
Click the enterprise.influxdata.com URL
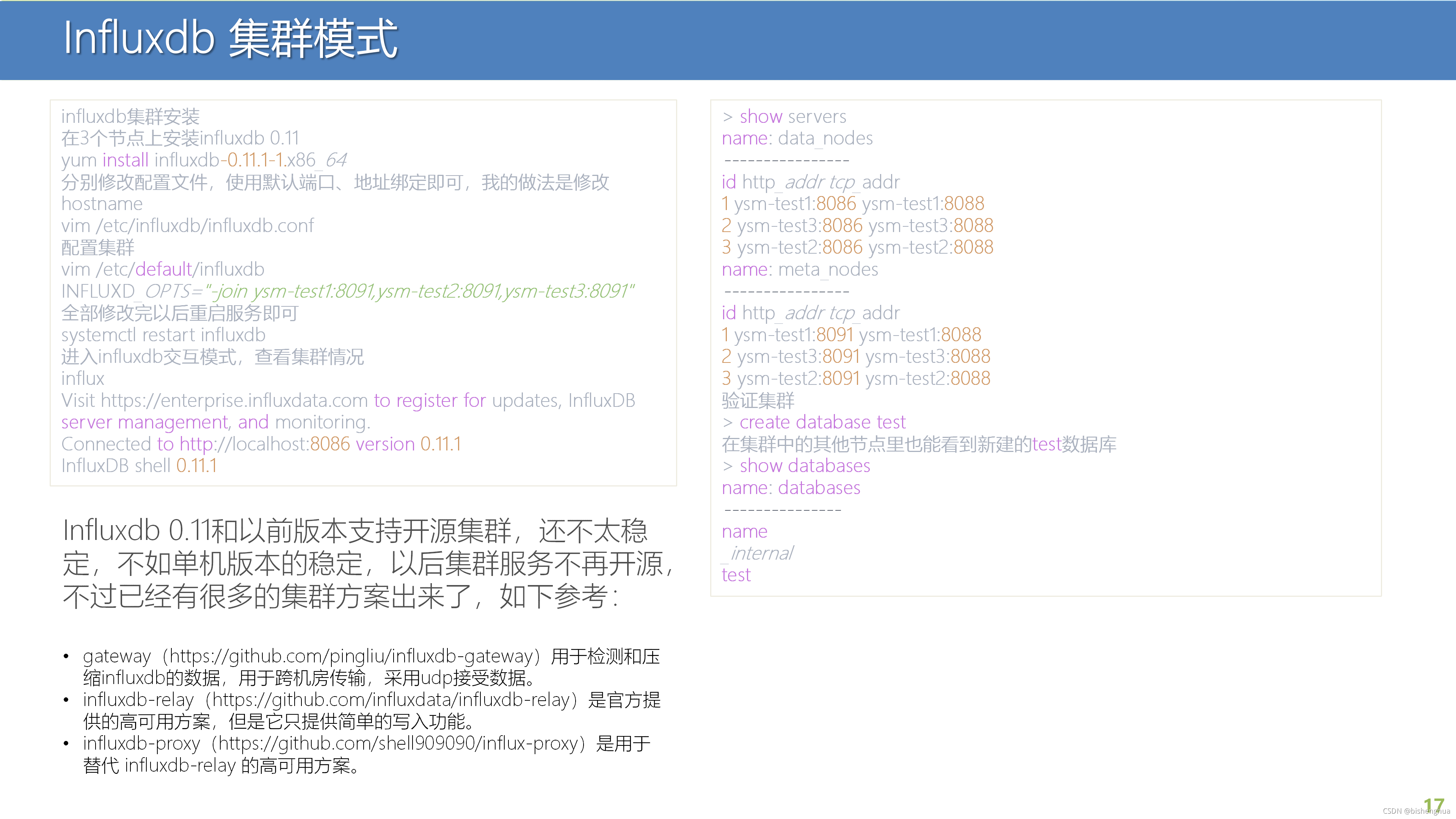tap(234, 400)
